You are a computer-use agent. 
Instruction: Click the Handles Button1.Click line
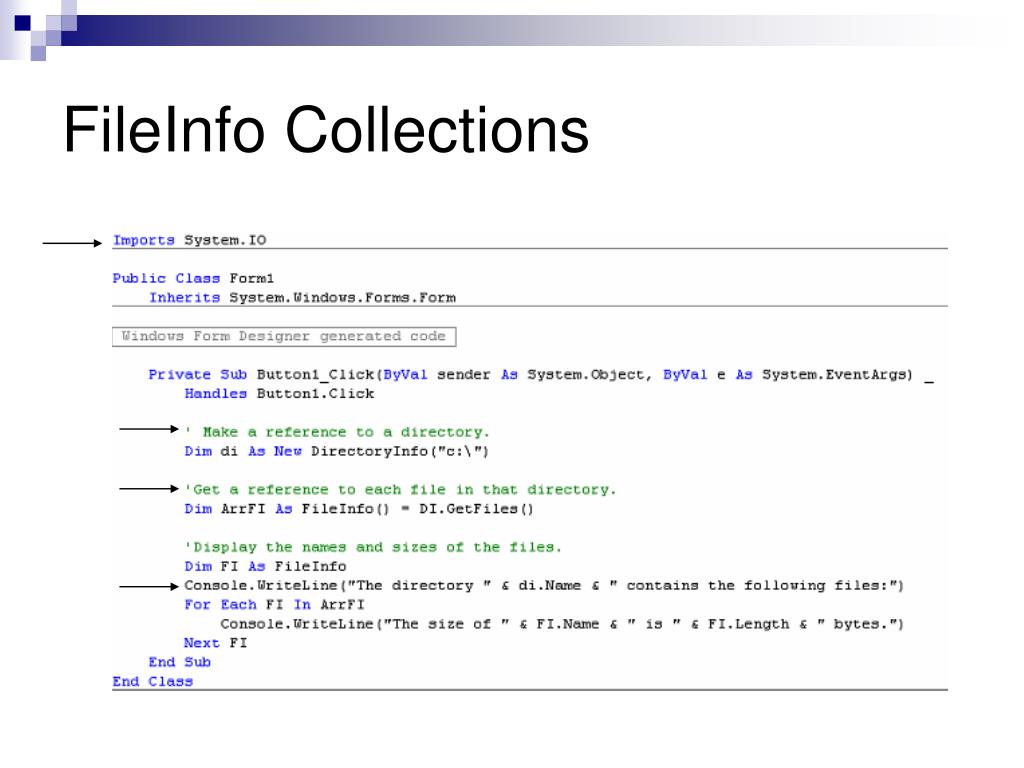(280, 394)
